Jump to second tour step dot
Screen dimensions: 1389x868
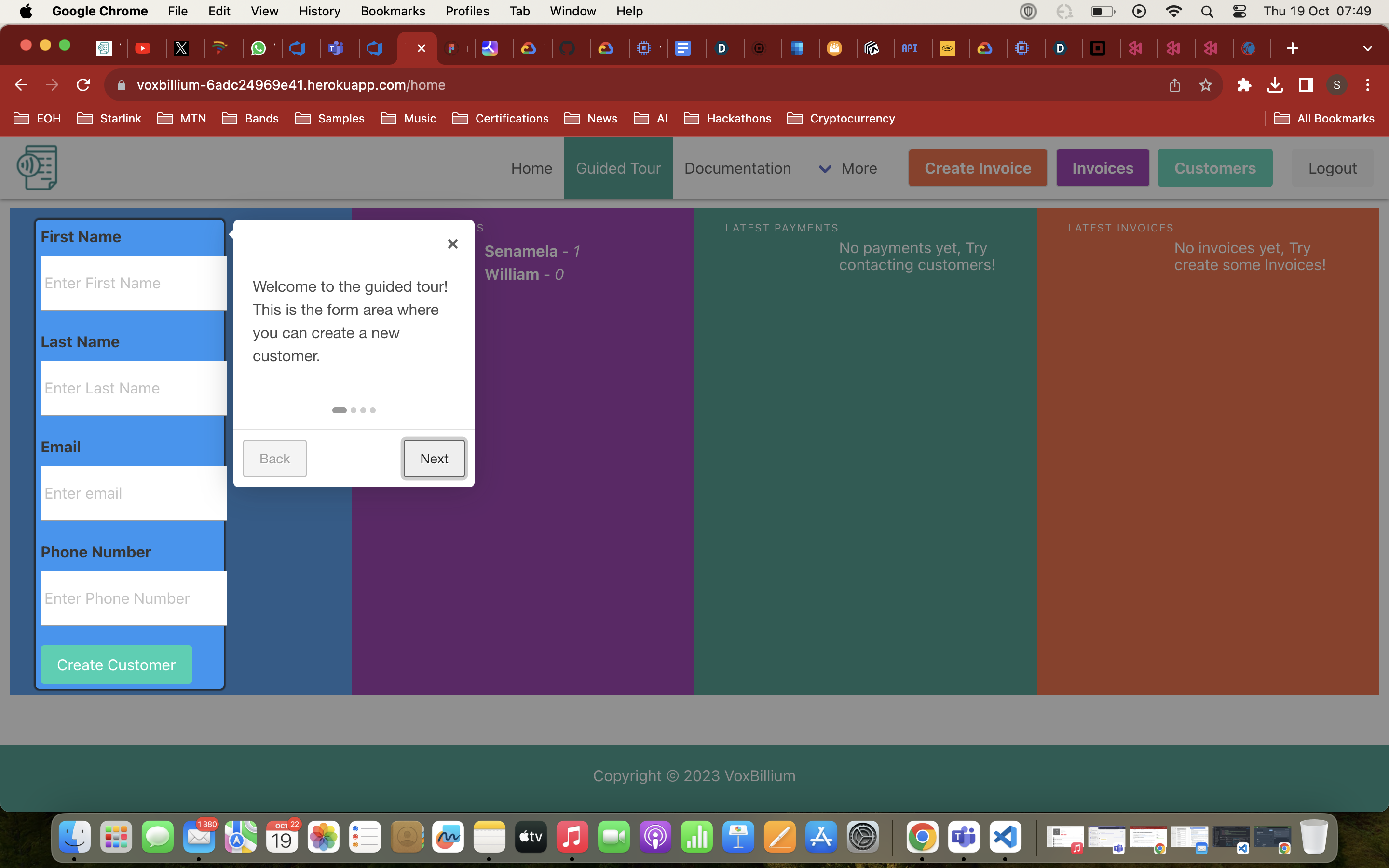pyautogui.click(x=354, y=410)
